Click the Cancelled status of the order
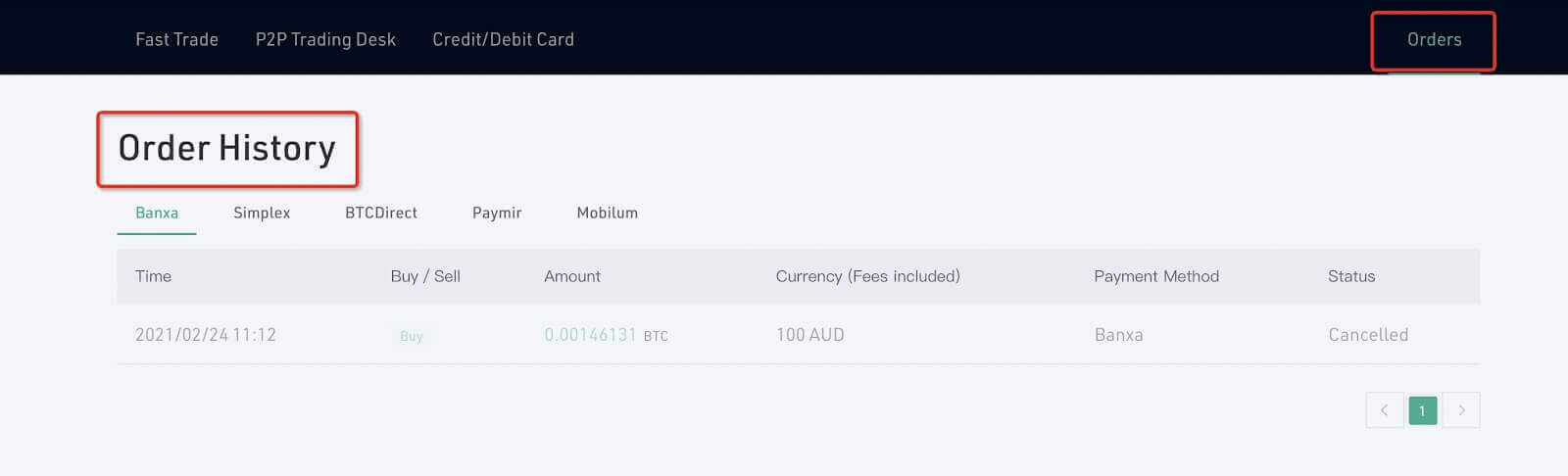This screenshot has width=1568, height=476. pyautogui.click(x=1368, y=335)
